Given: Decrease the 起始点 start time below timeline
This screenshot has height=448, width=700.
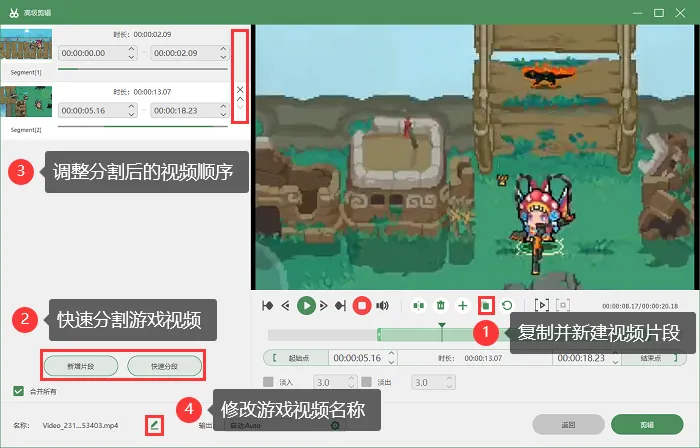Looking at the screenshot, I should coord(392,361).
